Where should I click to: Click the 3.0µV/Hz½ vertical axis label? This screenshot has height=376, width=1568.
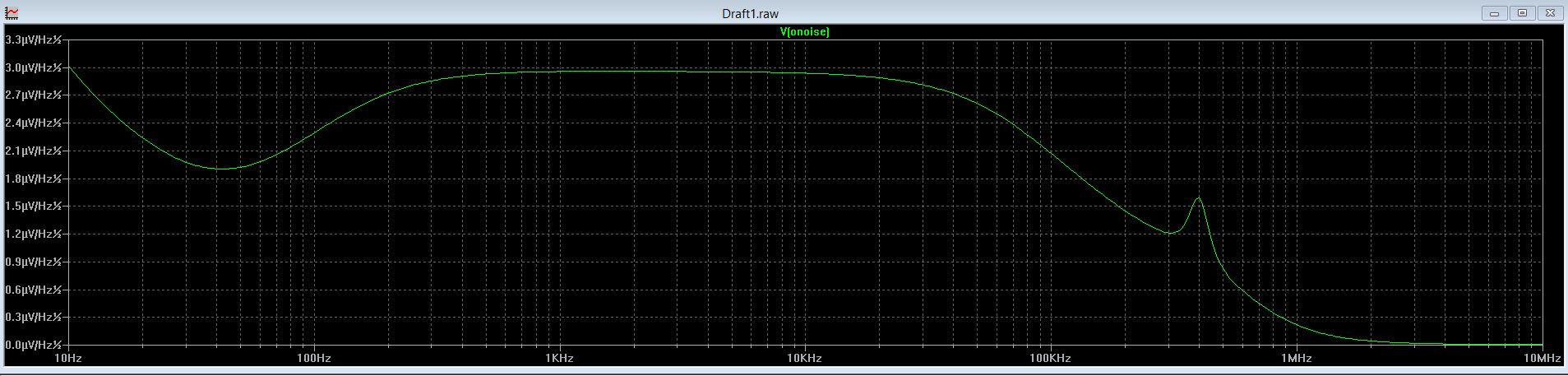(34, 67)
